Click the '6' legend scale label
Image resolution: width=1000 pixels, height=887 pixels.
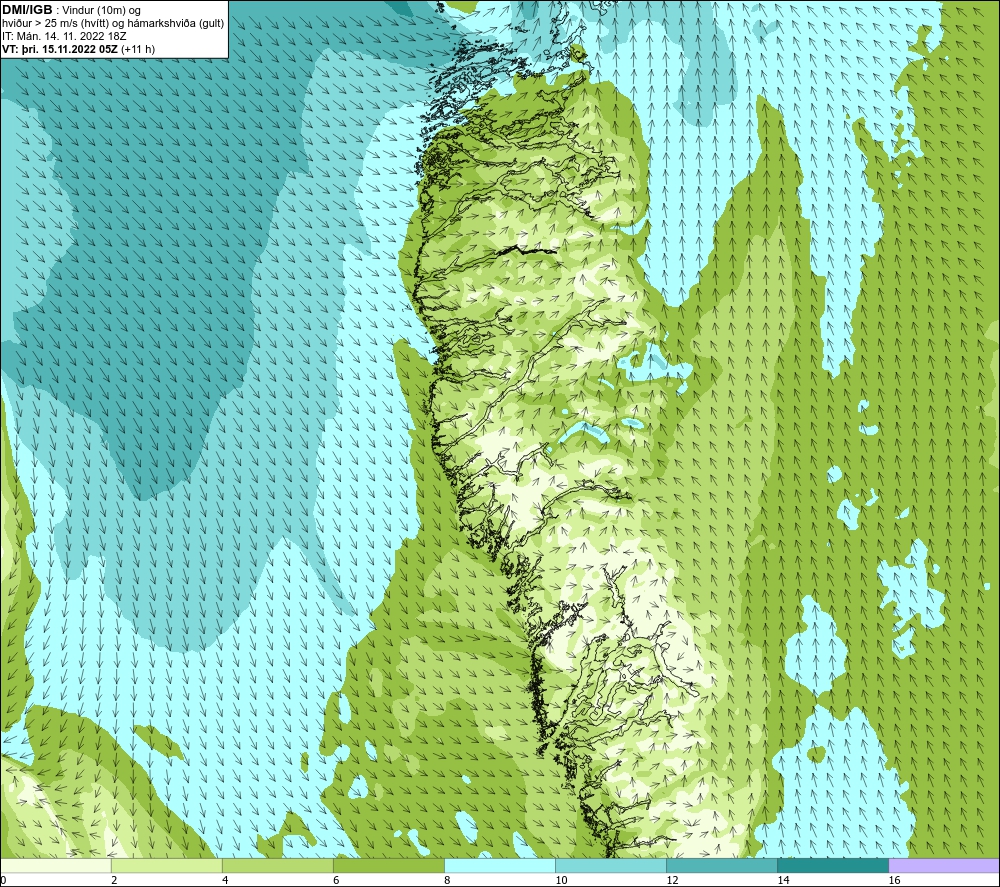(x=336, y=881)
